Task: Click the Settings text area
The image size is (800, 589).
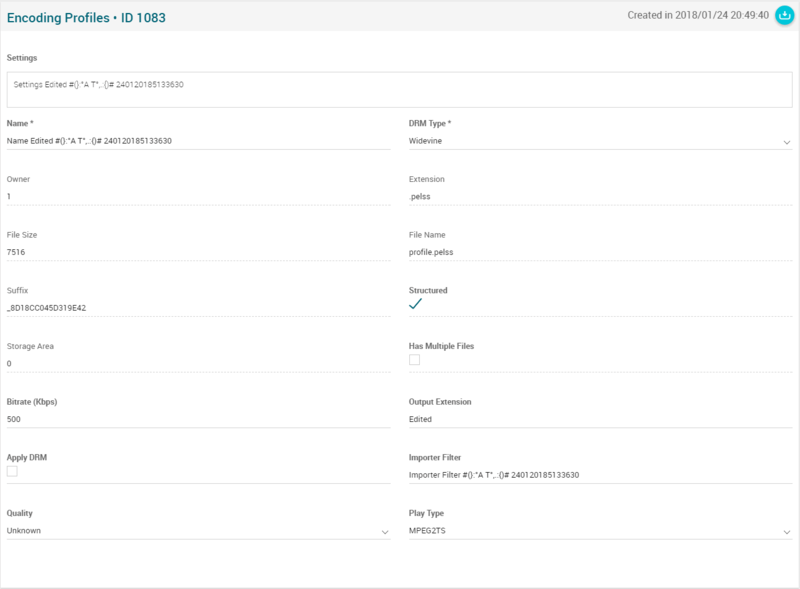Action: point(399,89)
